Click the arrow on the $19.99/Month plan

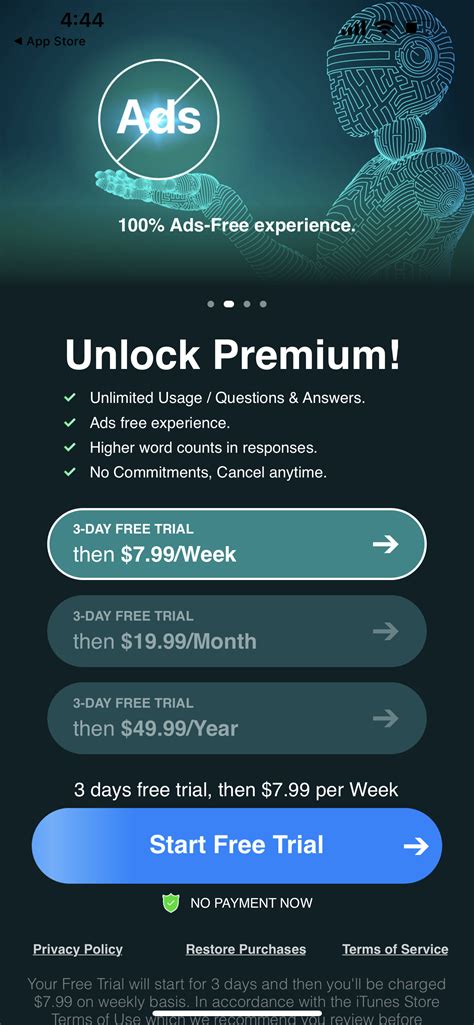pyautogui.click(x=386, y=631)
